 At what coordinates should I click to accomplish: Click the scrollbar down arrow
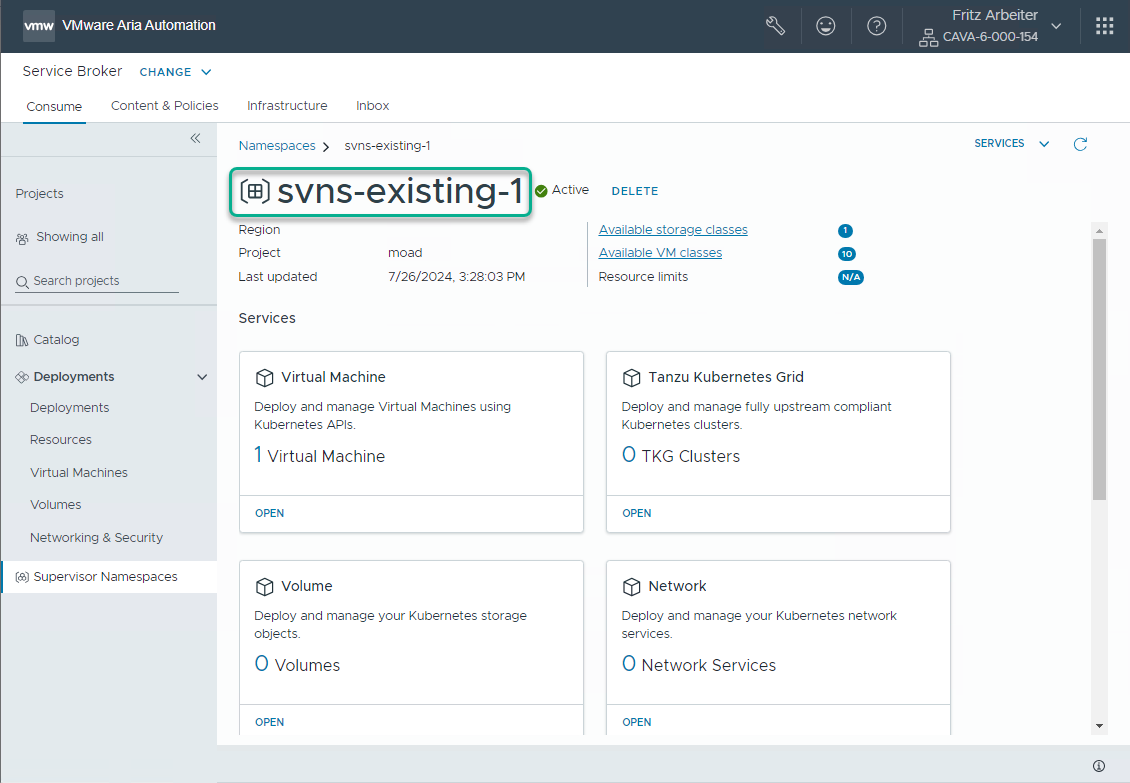[x=1099, y=726]
